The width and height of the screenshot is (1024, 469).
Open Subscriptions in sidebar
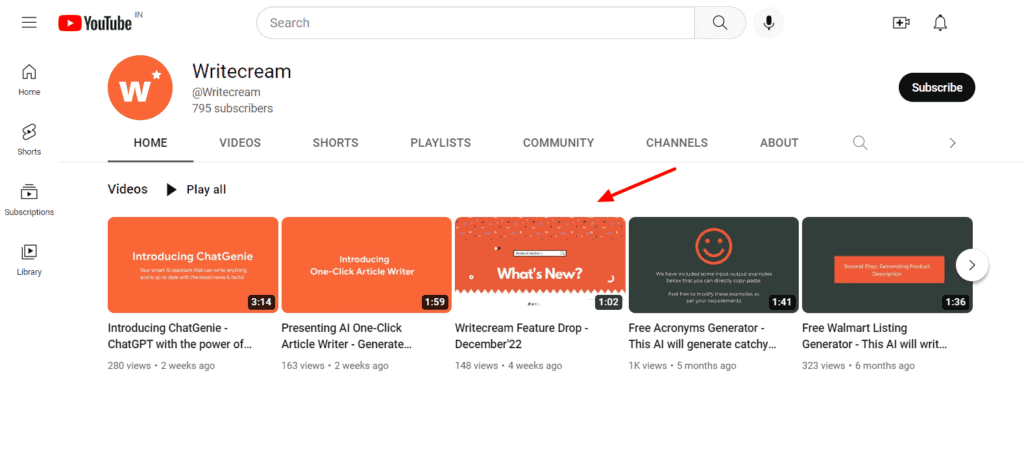click(x=29, y=199)
